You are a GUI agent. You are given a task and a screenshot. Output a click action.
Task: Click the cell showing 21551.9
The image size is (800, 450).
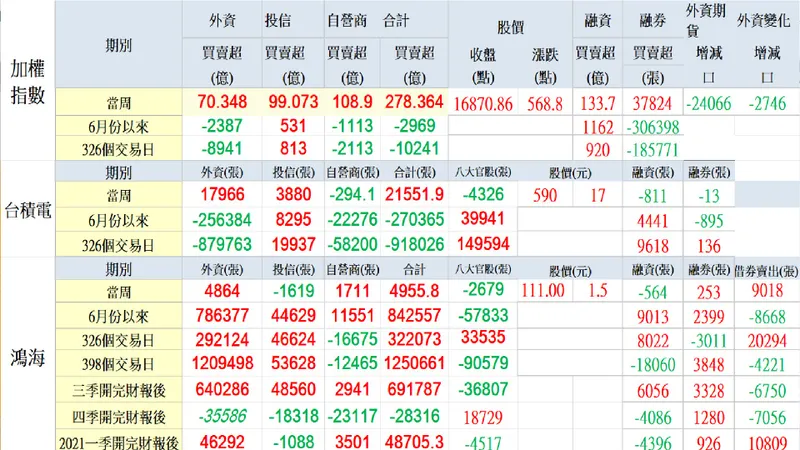(414, 194)
